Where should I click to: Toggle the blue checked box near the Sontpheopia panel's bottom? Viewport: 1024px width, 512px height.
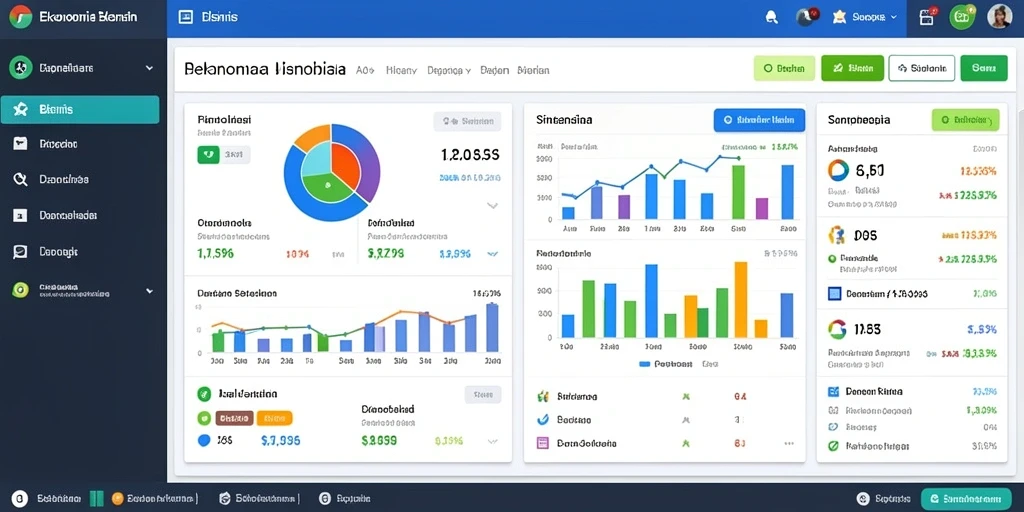click(x=833, y=392)
